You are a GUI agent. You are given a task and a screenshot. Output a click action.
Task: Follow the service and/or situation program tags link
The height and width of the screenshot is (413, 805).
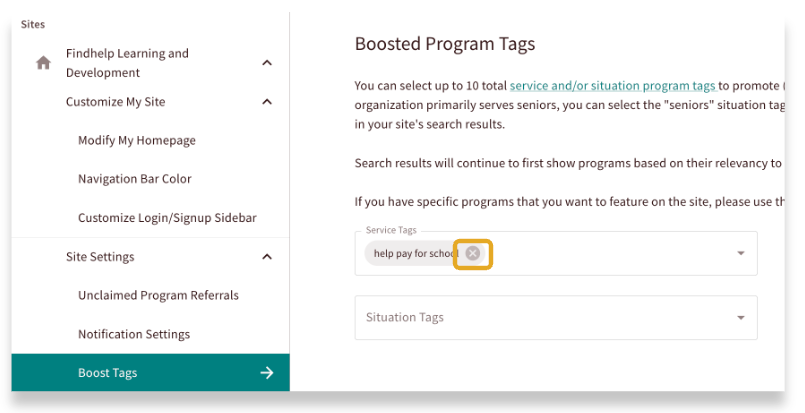coord(612,87)
